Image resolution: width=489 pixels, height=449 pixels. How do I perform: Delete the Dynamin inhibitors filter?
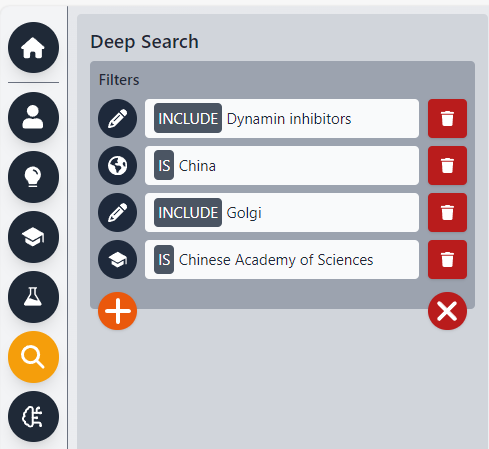click(x=447, y=118)
